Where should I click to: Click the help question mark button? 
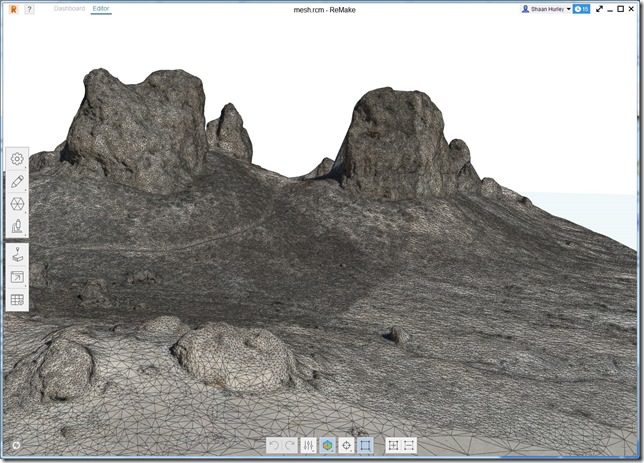(x=29, y=9)
